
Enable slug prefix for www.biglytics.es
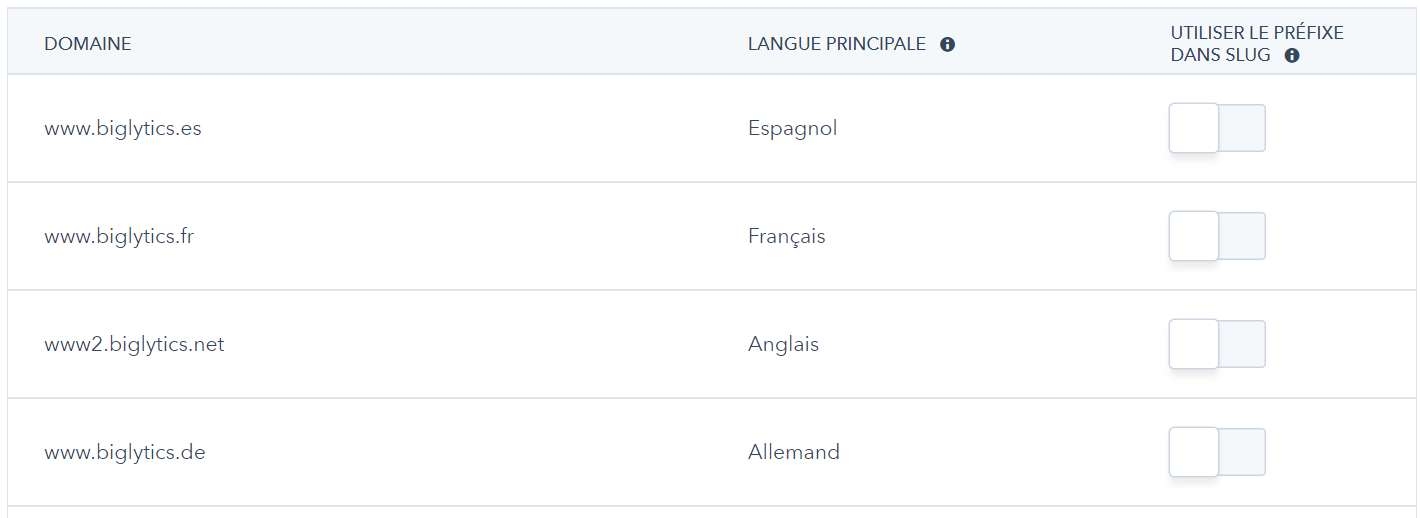(1217, 128)
